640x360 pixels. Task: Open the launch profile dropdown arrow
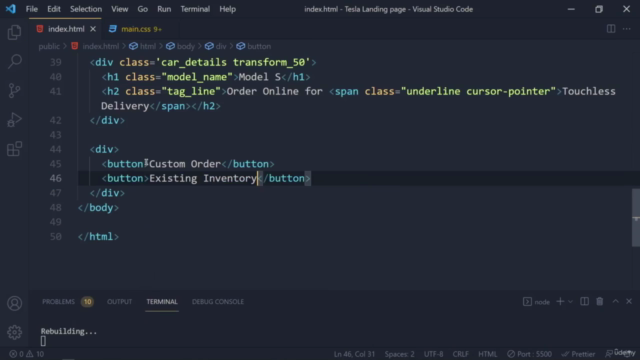click(570, 302)
